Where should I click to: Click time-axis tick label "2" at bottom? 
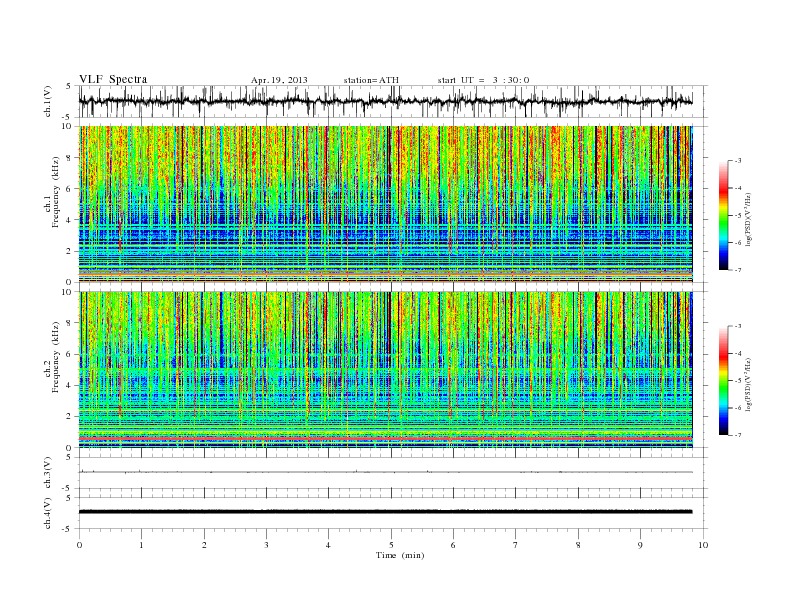pyautogui.click(x=204, y=545)
